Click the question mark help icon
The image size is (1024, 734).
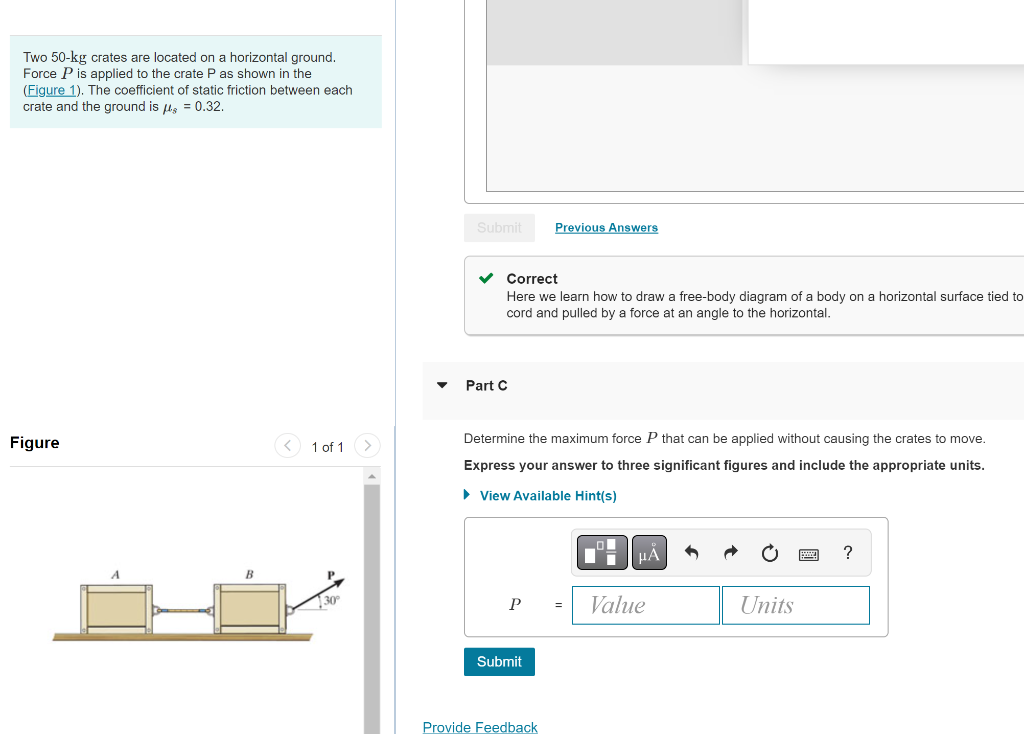[847, 552]
